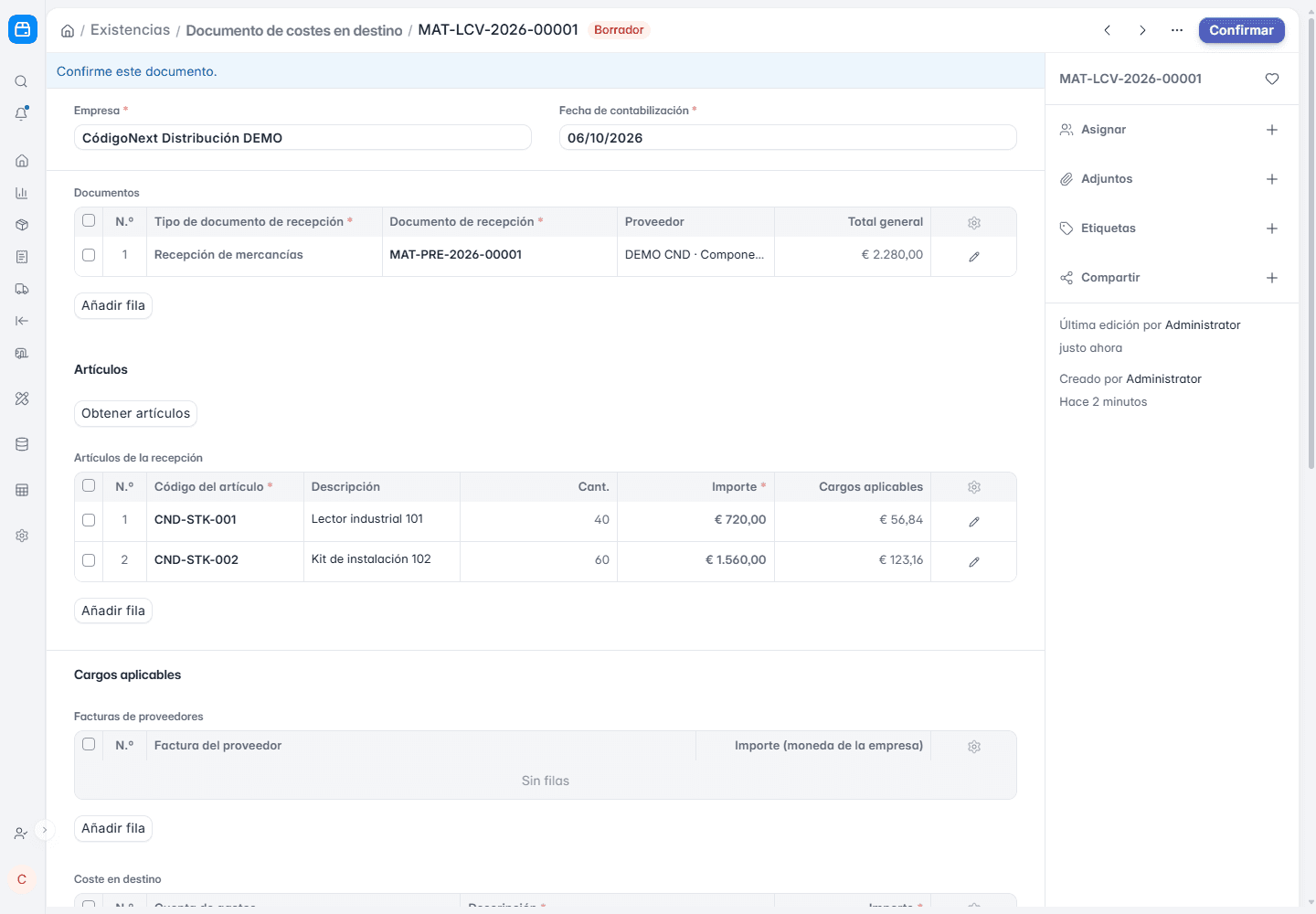The image size is (1316, 914).
Task: Go to previous document with left chevron
Action: [x=1108, y=30]
